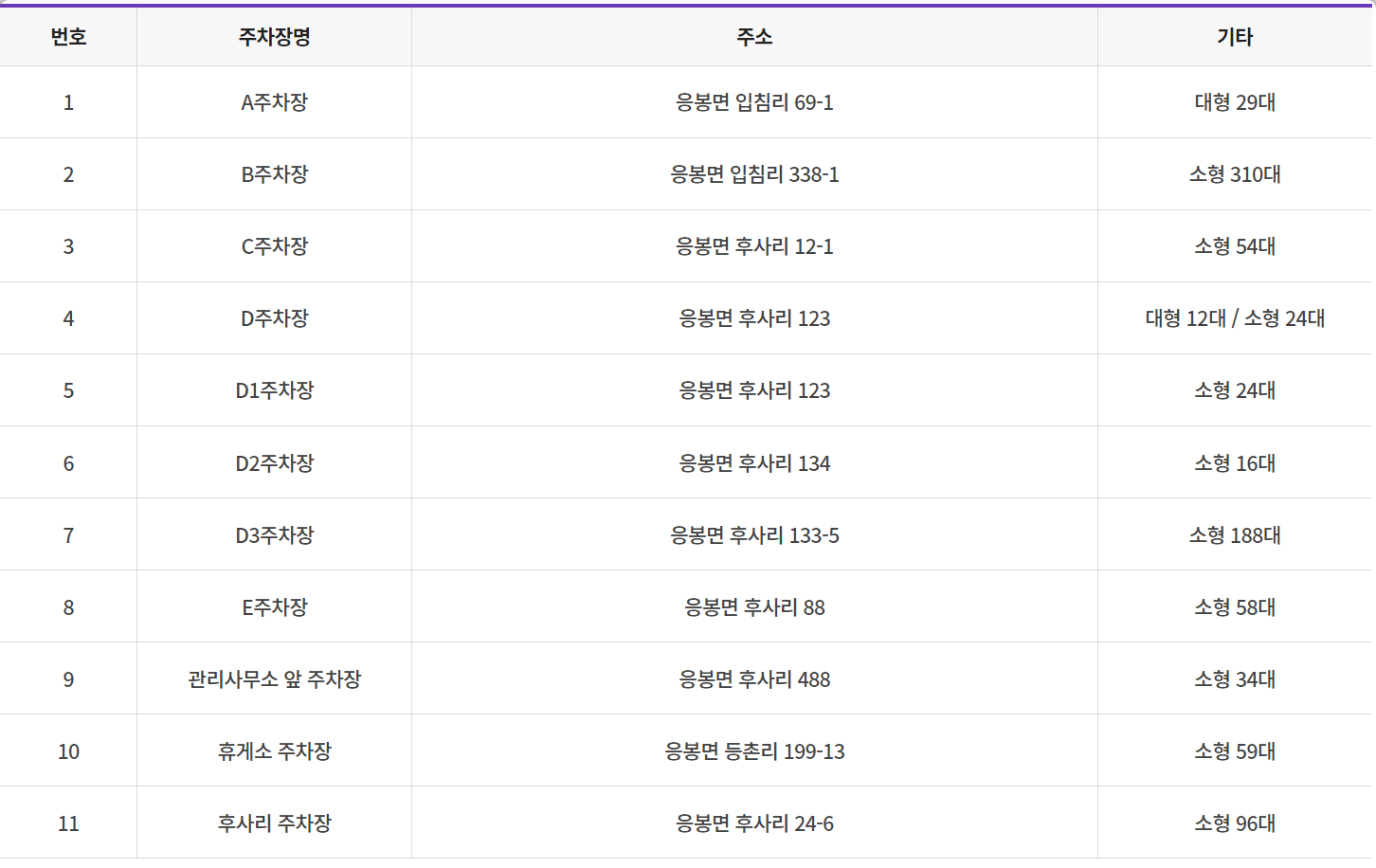Click row number 2 in B주차장 row
This screenshot has height=868, width=1376.
coord(68,174)
